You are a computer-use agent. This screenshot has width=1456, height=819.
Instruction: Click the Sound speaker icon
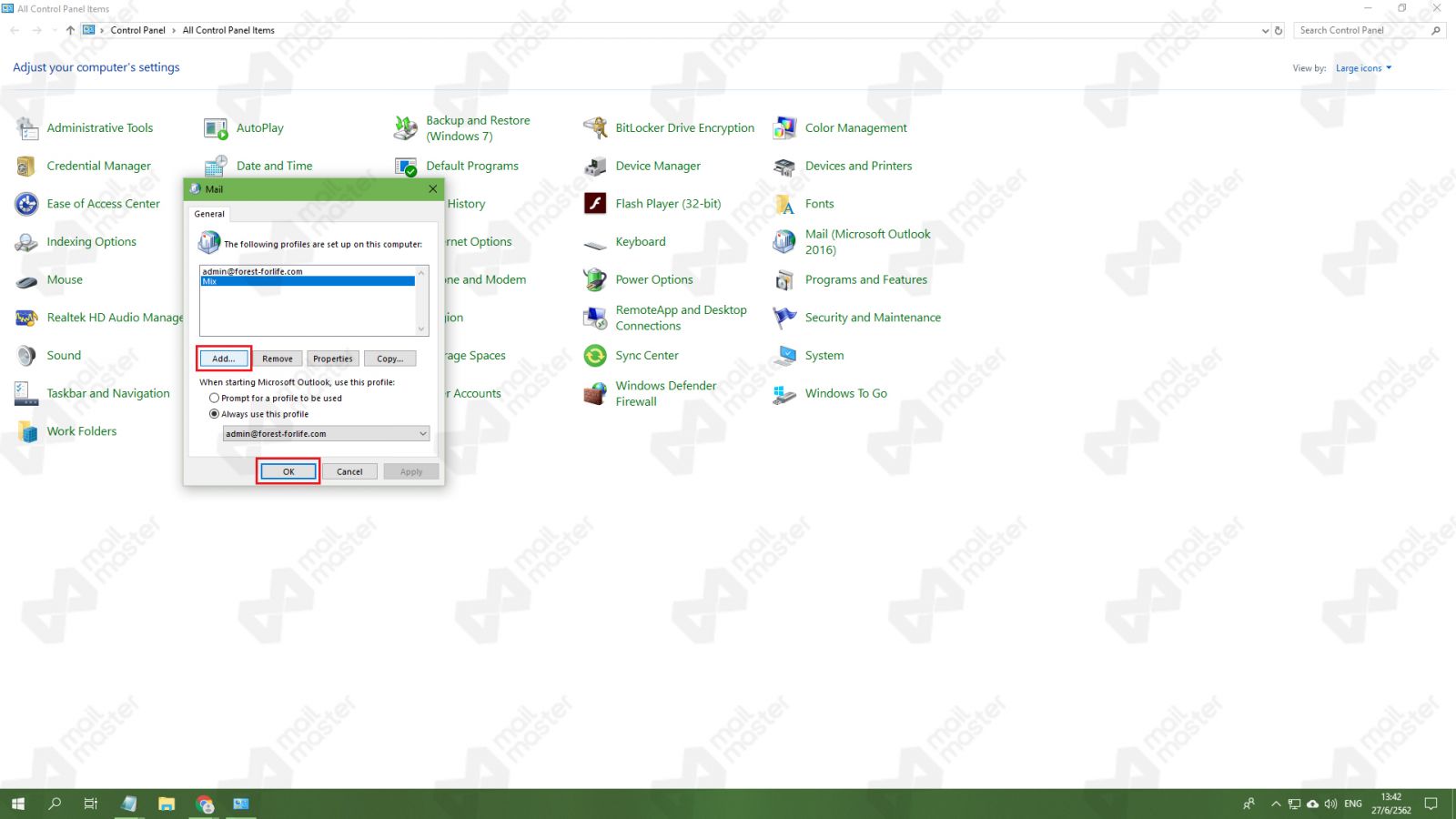27,356
